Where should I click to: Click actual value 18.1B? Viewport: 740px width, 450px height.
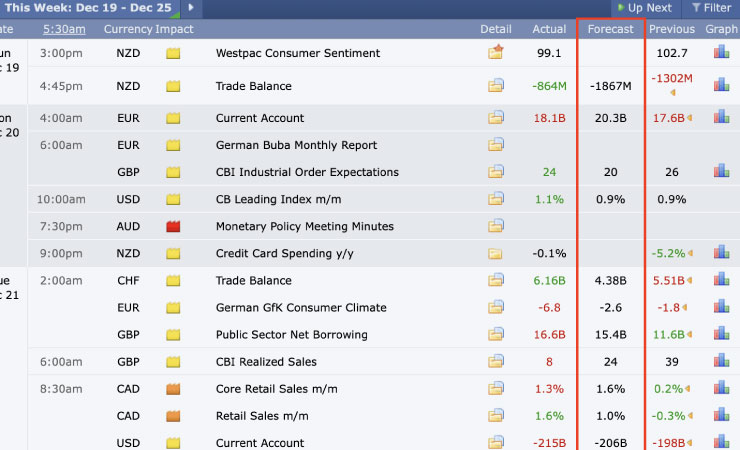pos(549,118)
